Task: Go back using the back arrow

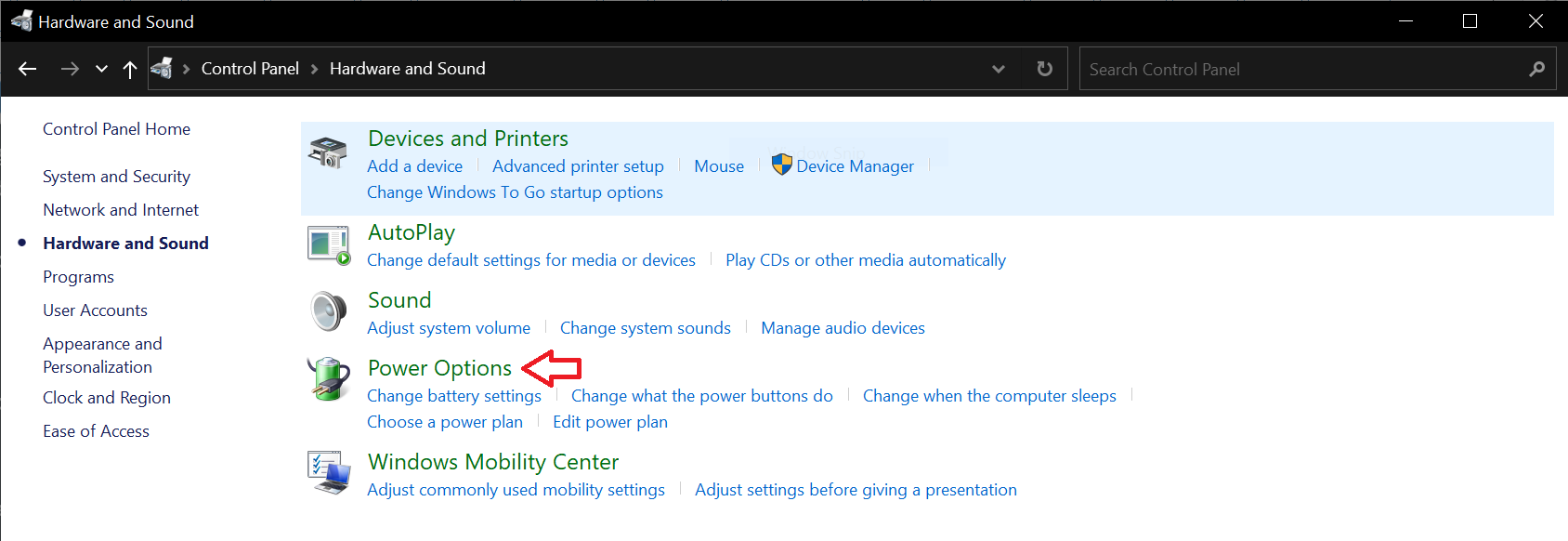Action: [28, 69]
